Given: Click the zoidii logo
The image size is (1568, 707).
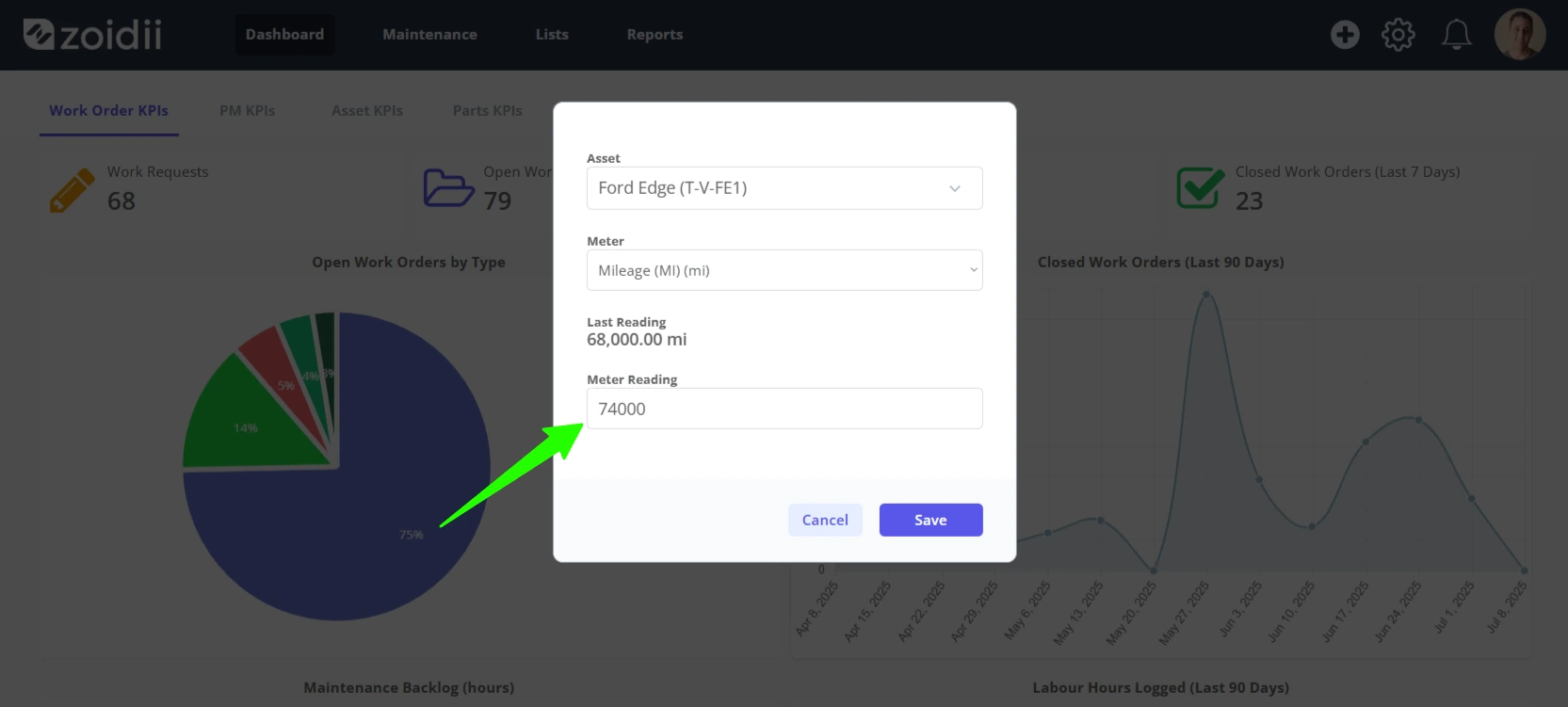Looking at the screenshot, I should (x=92, y=35).
